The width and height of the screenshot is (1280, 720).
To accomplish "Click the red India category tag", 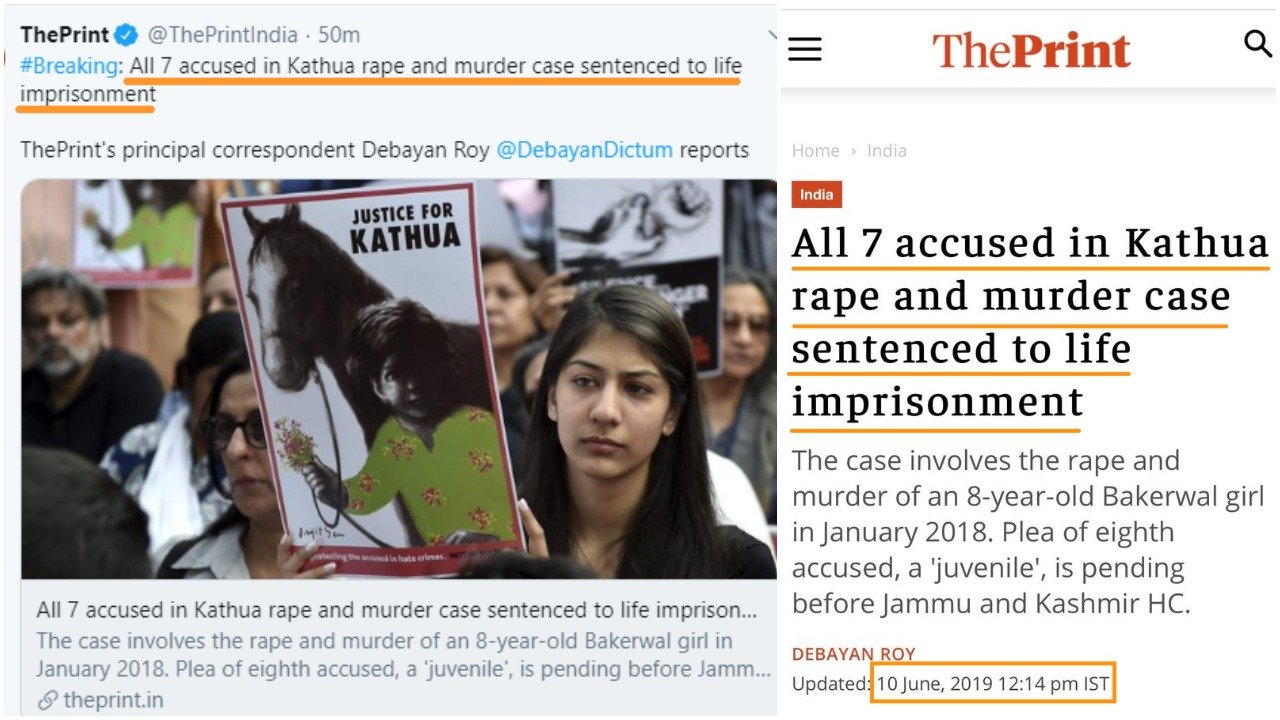I will [x=817, y=194].
